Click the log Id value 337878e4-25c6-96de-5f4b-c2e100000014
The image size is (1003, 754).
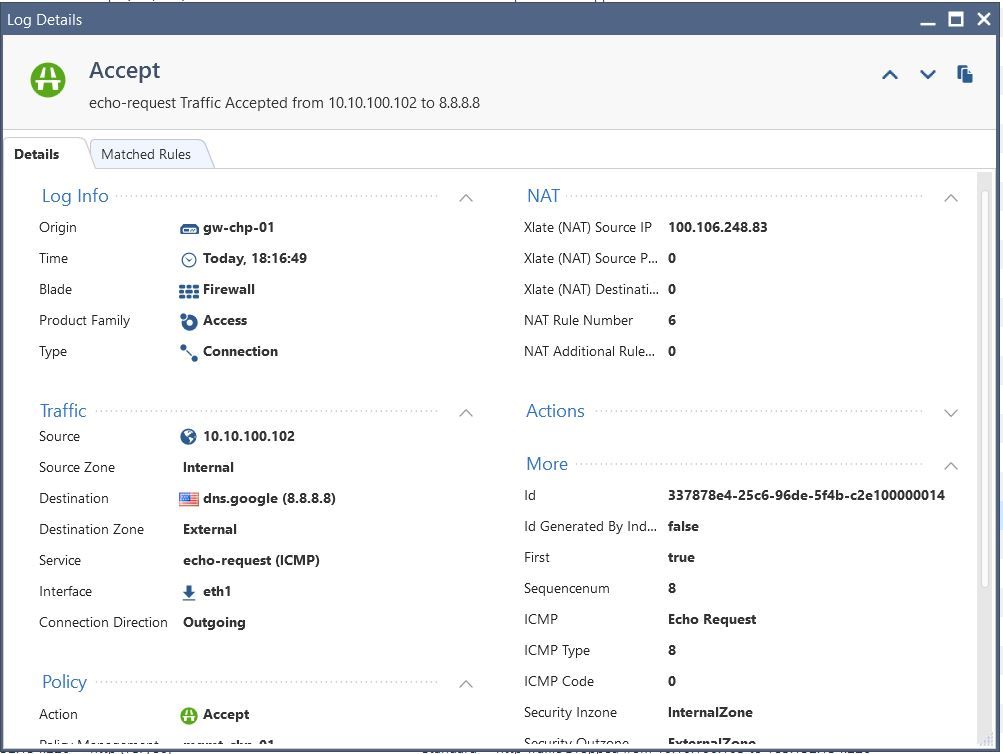(806, 495)
